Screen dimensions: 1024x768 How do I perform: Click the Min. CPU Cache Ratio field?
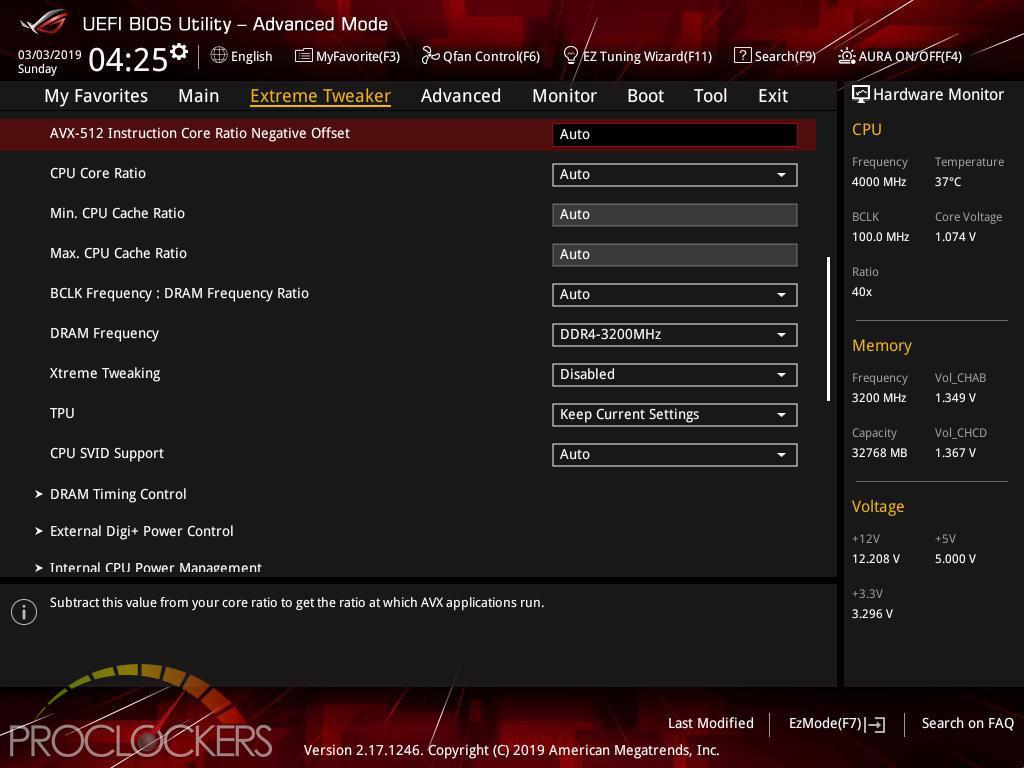tap(675, 215)
